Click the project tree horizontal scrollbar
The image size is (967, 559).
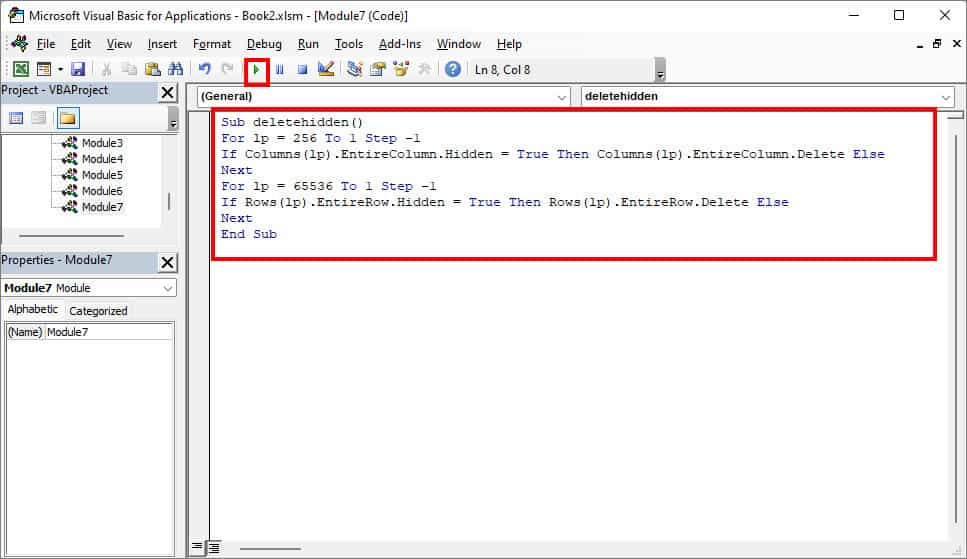[x=72, y=236]
